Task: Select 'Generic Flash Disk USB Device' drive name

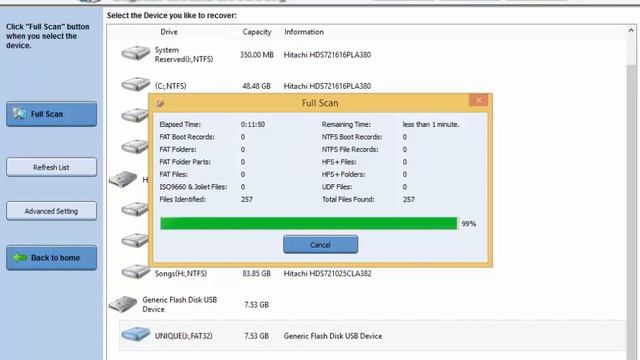Action: 180,304
